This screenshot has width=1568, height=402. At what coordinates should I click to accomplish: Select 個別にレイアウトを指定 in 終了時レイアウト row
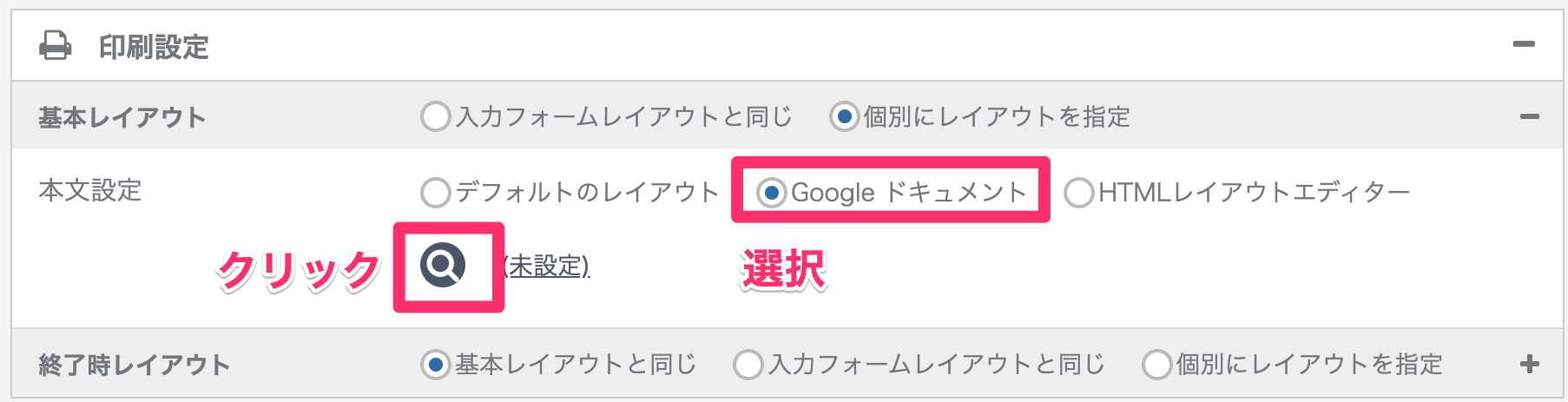(1156, 364)
